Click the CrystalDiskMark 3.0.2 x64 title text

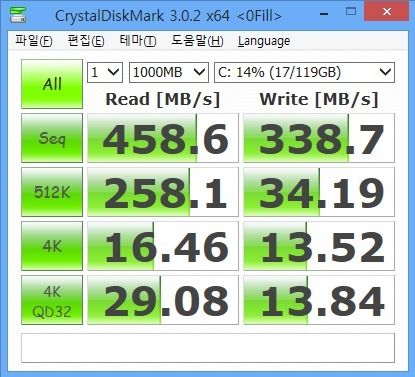[x=168, y=16]
